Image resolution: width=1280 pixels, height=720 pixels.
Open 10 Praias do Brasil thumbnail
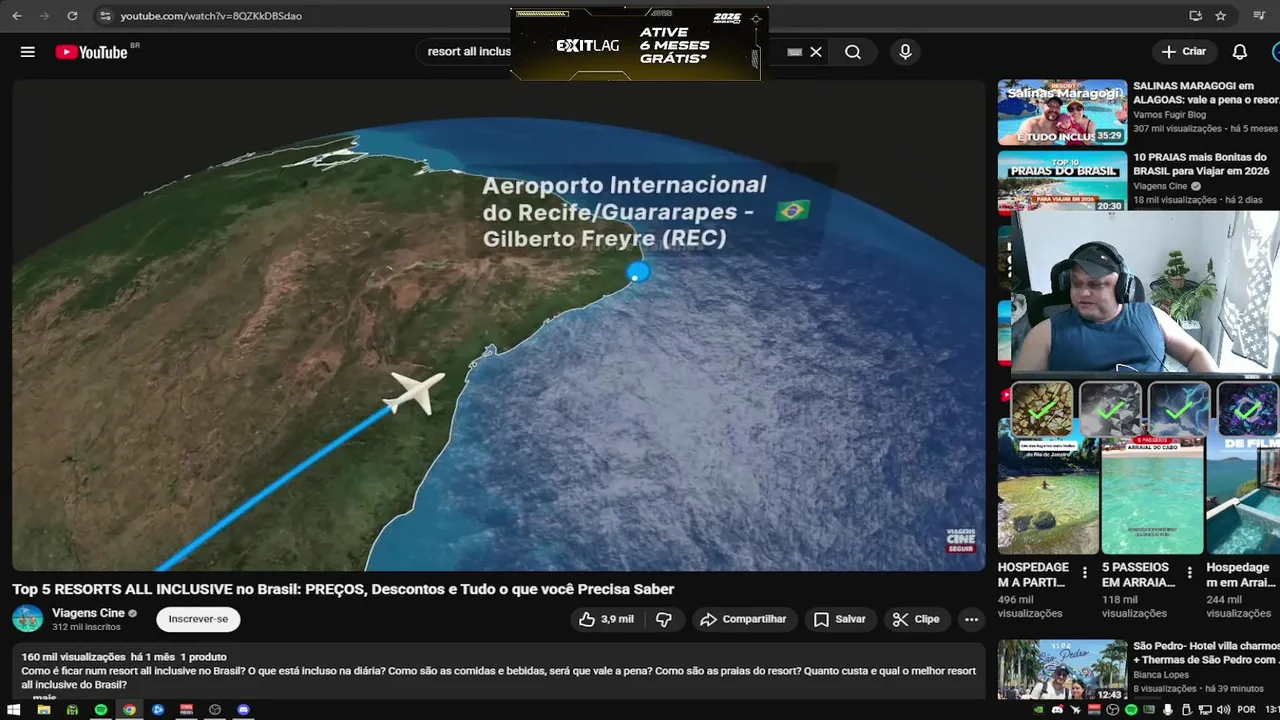1062,181
